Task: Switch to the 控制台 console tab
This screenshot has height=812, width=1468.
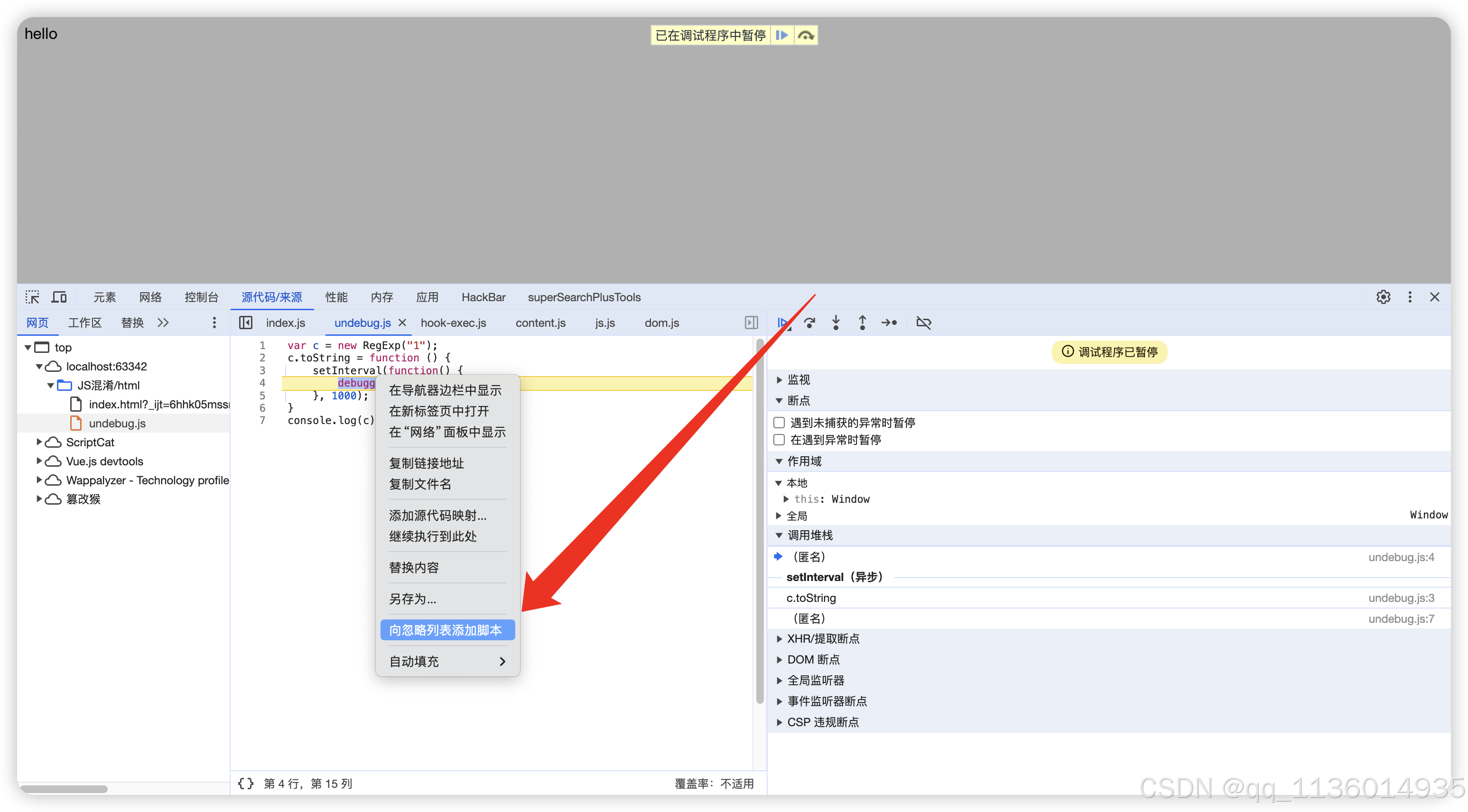Action: [201, 297]
